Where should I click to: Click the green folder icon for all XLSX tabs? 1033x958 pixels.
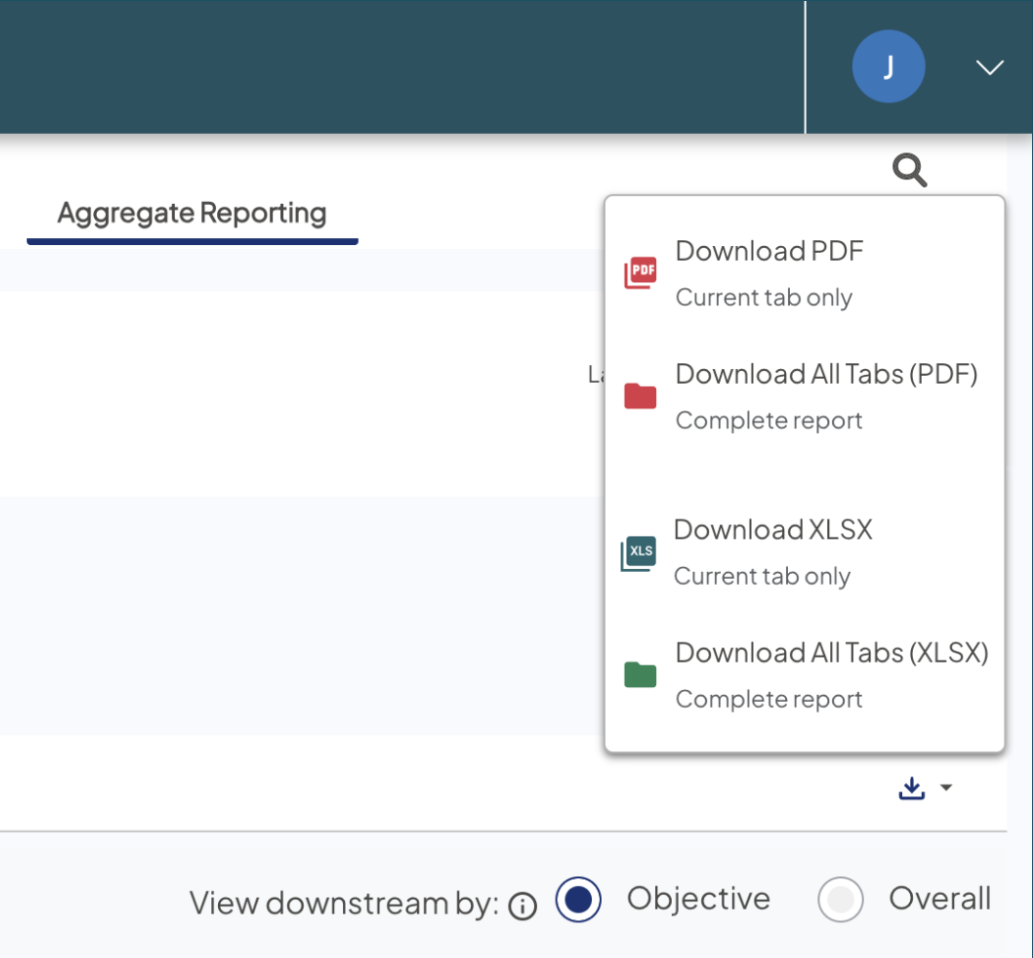(639, 674)
